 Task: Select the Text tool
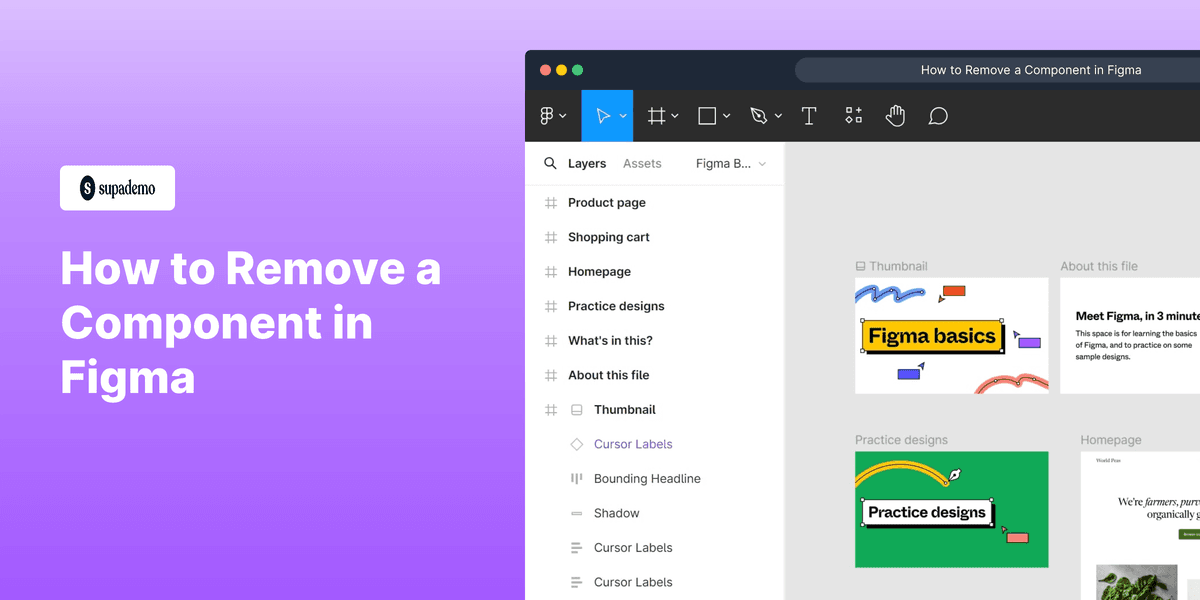809,115
